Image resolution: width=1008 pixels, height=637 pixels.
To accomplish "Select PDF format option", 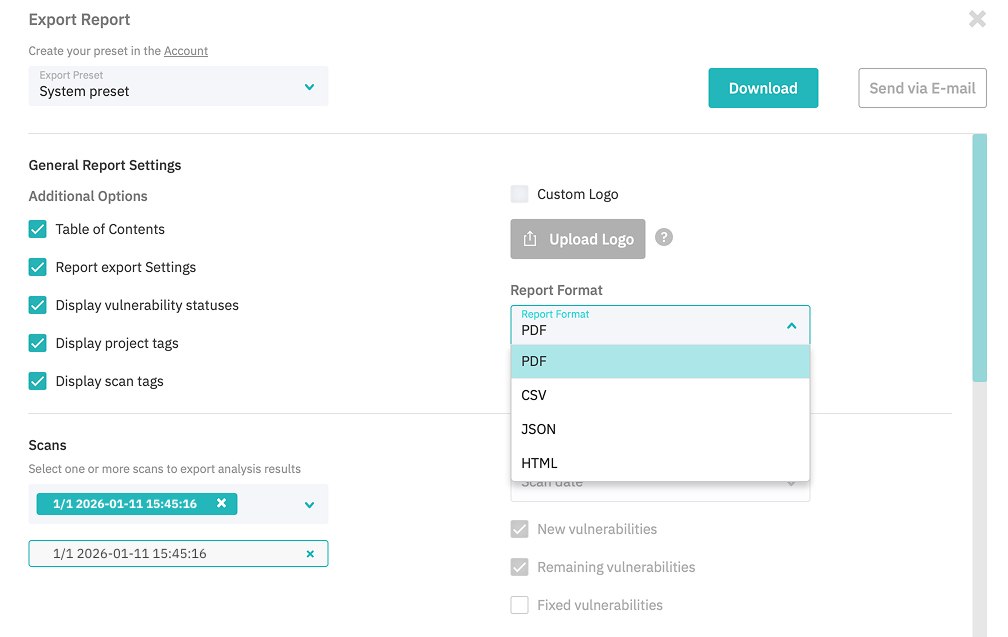I will 660,361.
